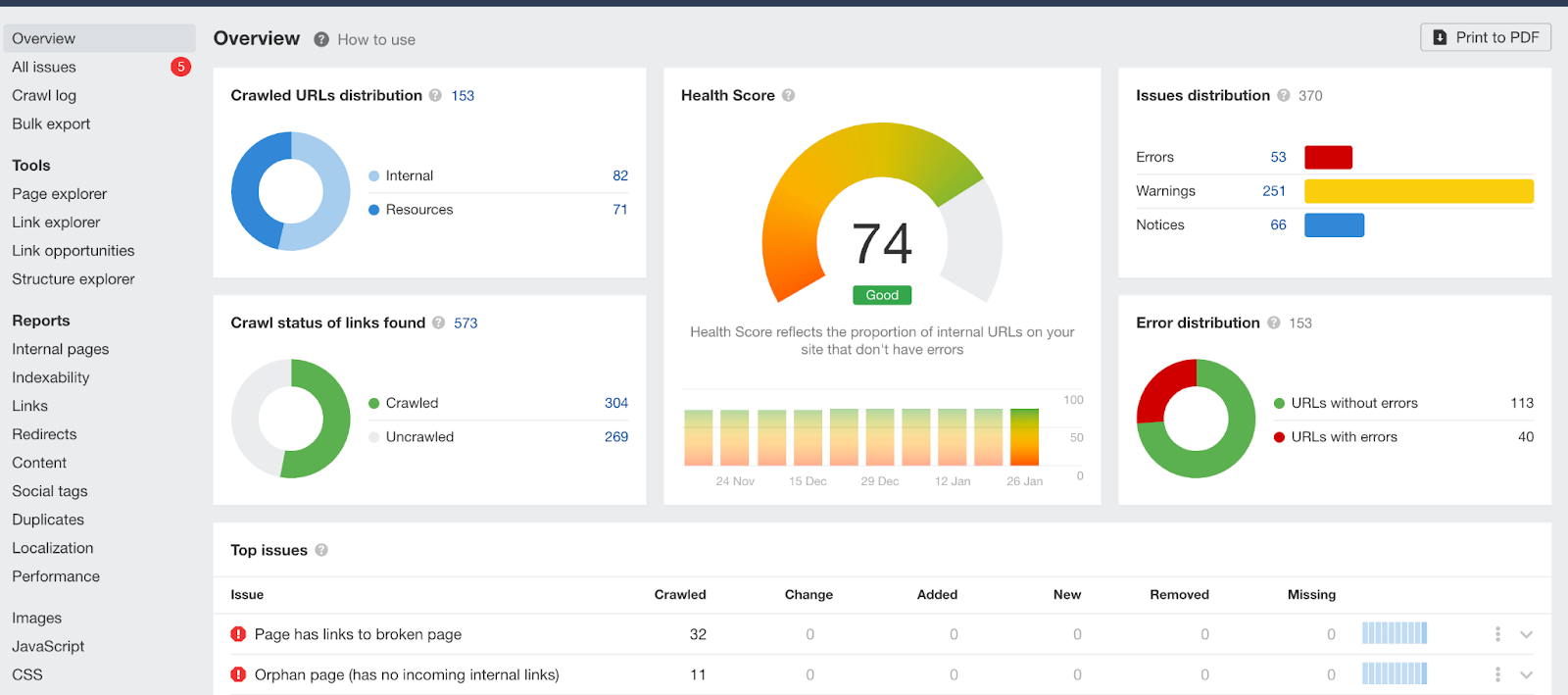Click the red Errors bar
The image size is (1568, 695).
[x=1328, y=157]
